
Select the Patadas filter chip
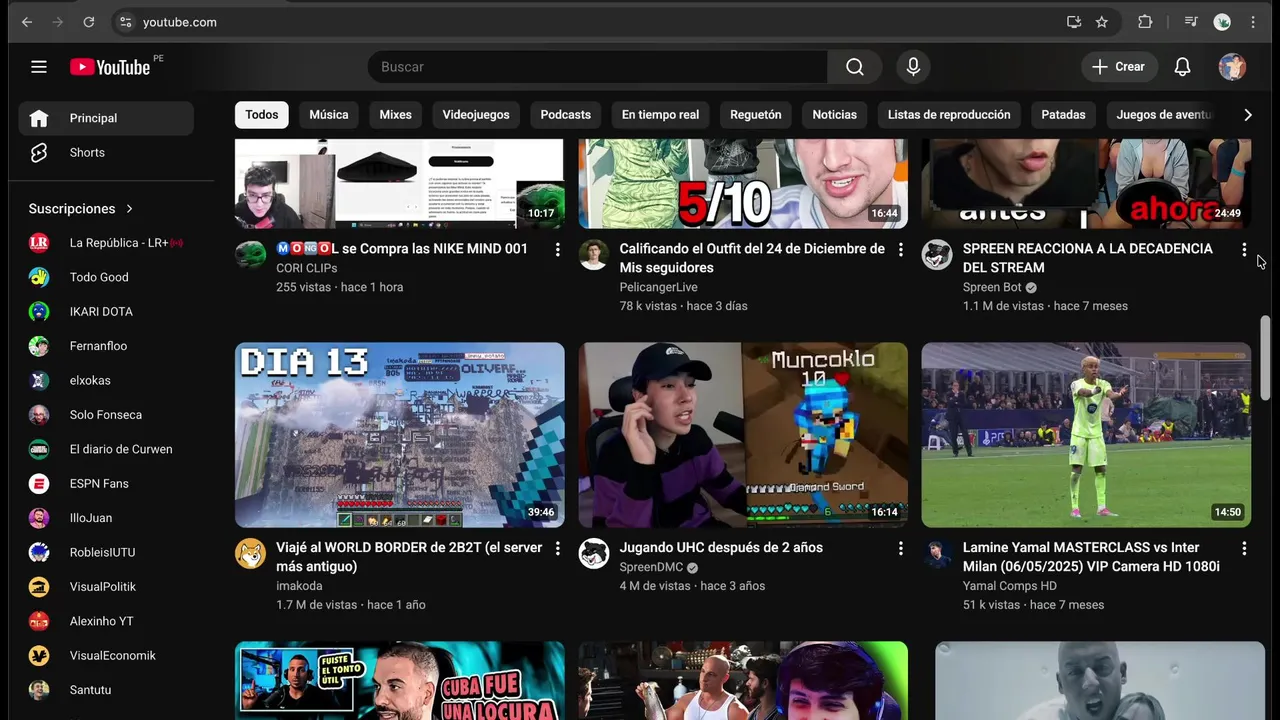click(1063, 115)
